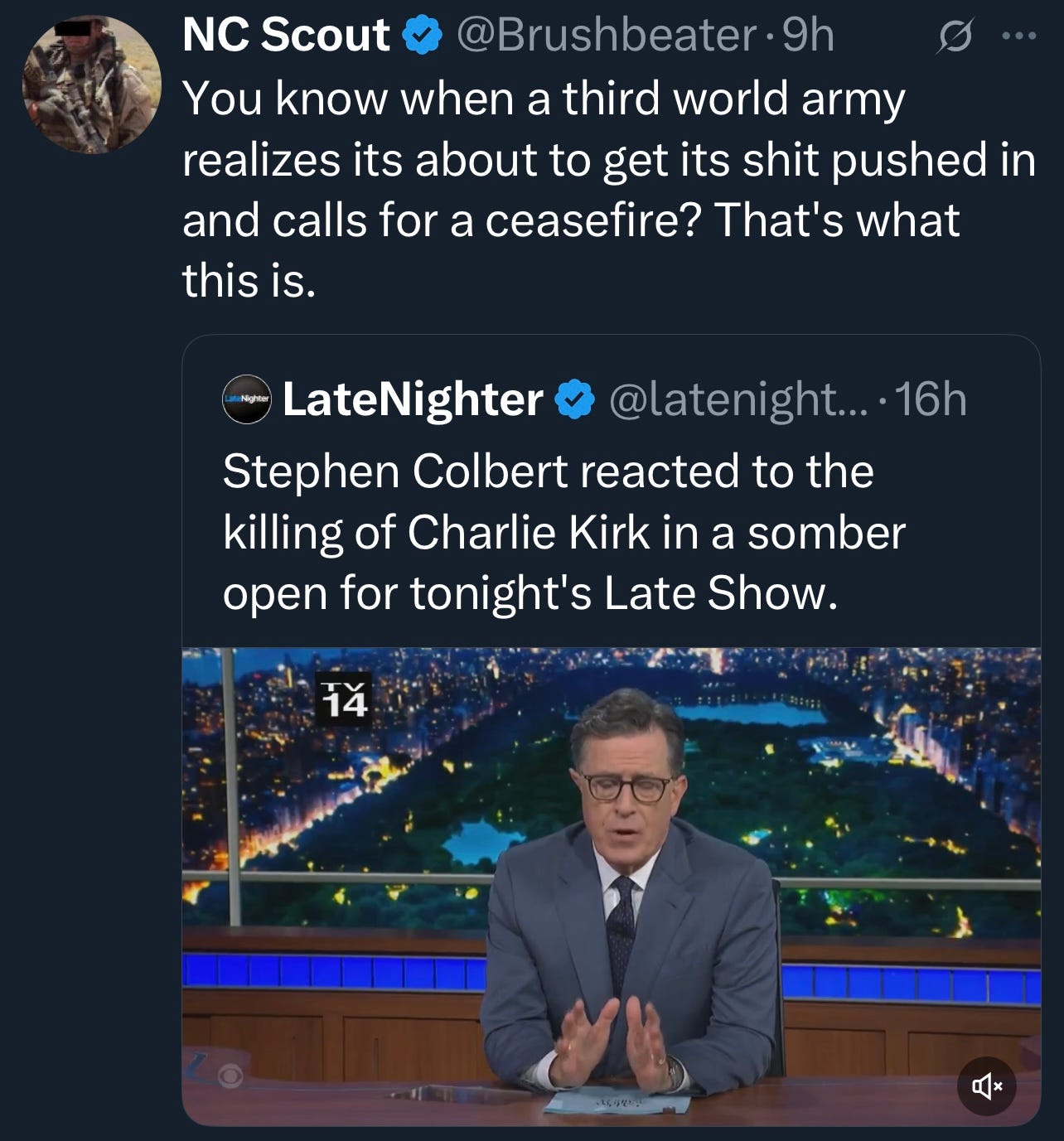Click the TV-14 rating badge on video
This screenshot has width=1064, height=1141.
[344, 699]
